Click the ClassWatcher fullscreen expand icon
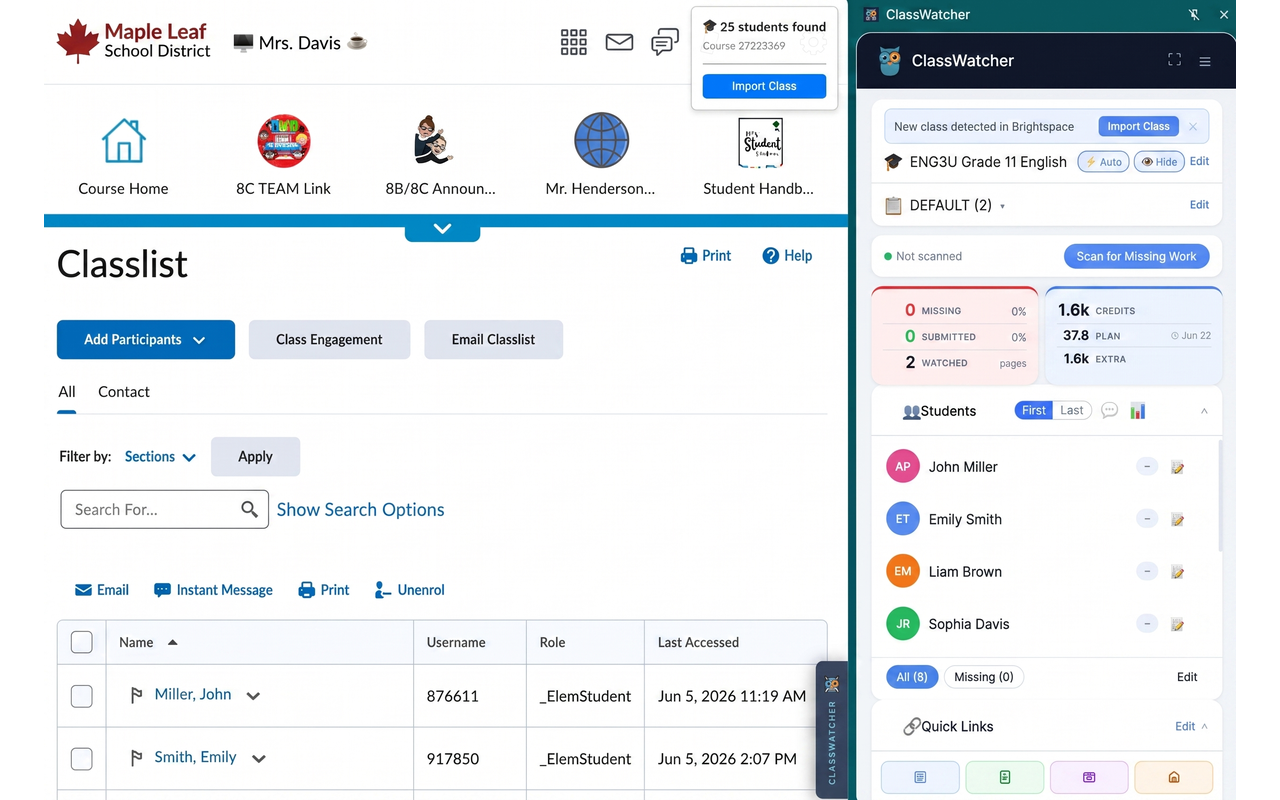 pos(1175,60)
